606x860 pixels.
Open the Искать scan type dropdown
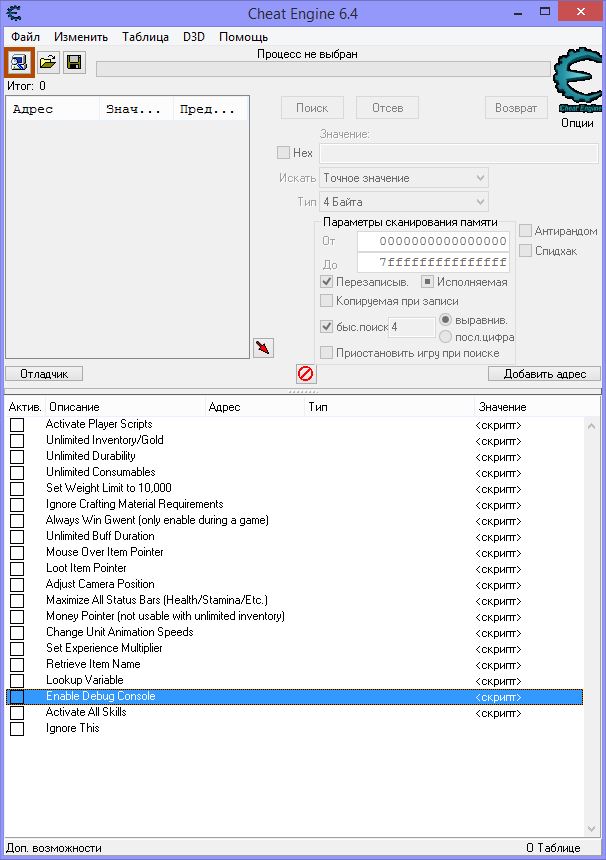(404, 178)
